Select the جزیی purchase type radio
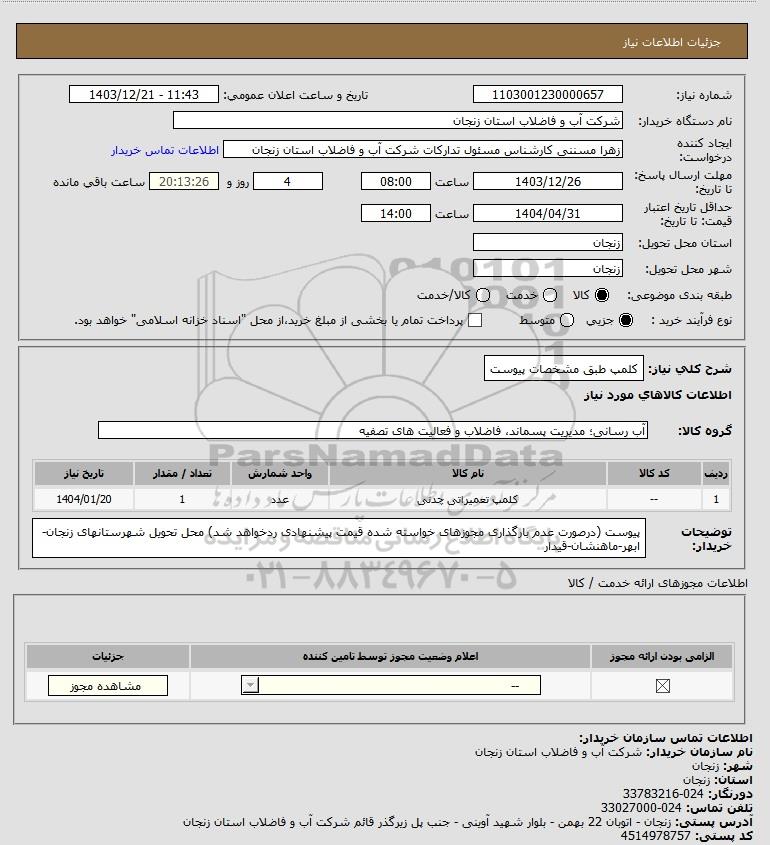This screenshot has height=845, width=770. coord(626,320)
